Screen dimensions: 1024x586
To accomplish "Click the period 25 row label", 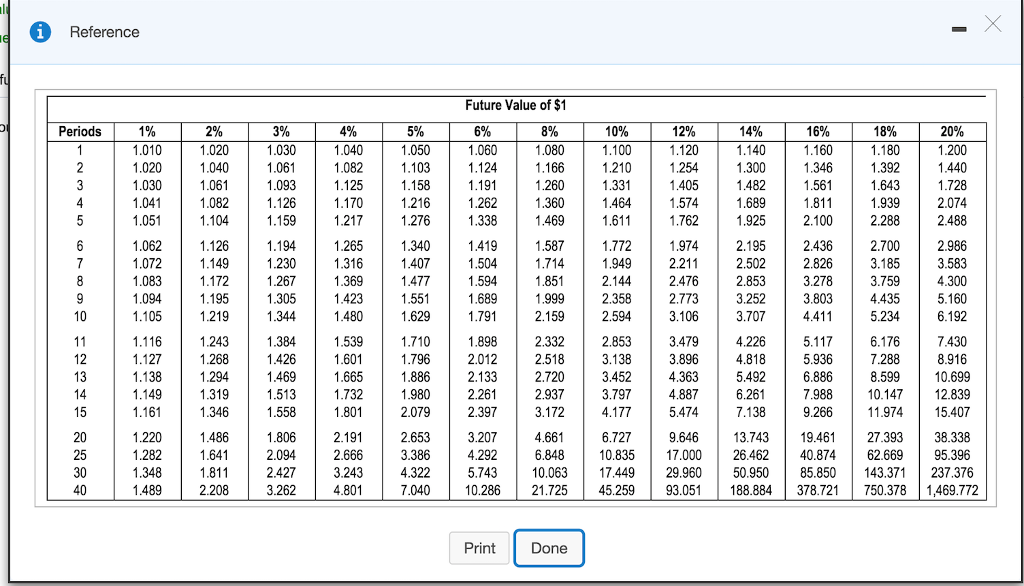I will pyautogui.click(x=79, y=455).
